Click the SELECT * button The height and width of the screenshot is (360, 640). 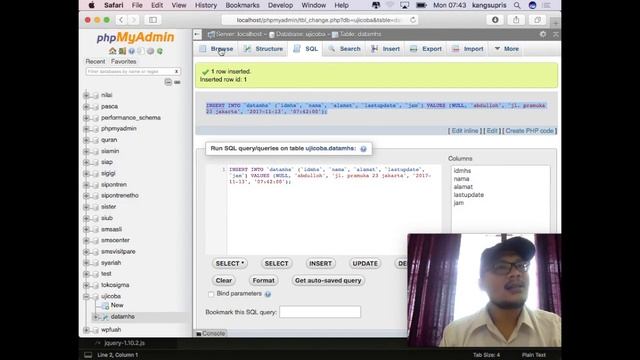click(230, 264)
